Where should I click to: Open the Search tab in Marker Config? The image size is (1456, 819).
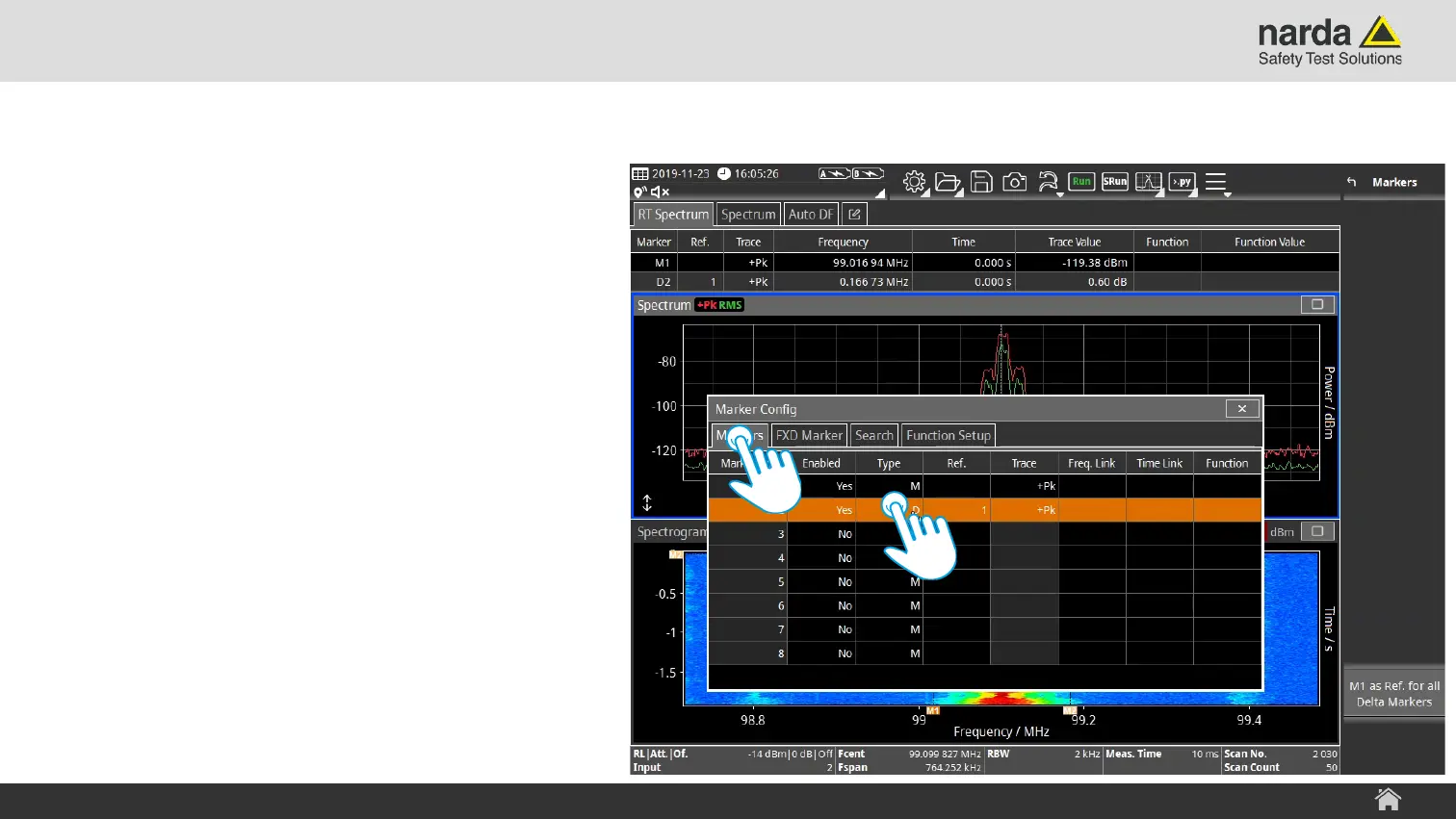[874, 435]
